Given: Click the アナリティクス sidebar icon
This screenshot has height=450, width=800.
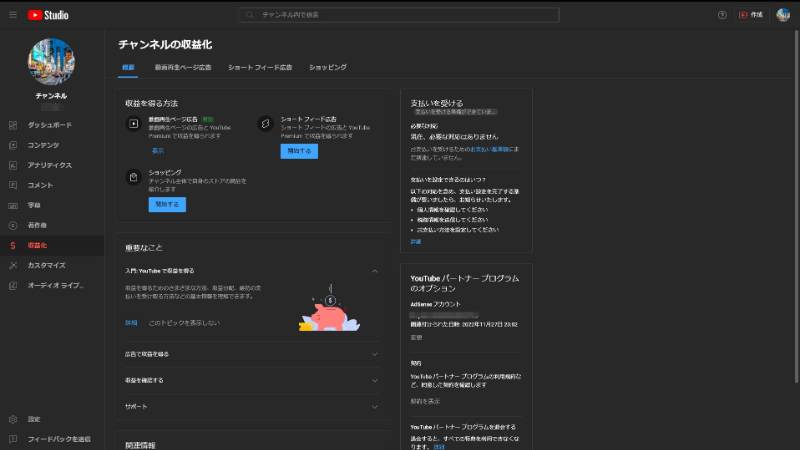Looking at the screenshot, I should [x=13, y=165].
